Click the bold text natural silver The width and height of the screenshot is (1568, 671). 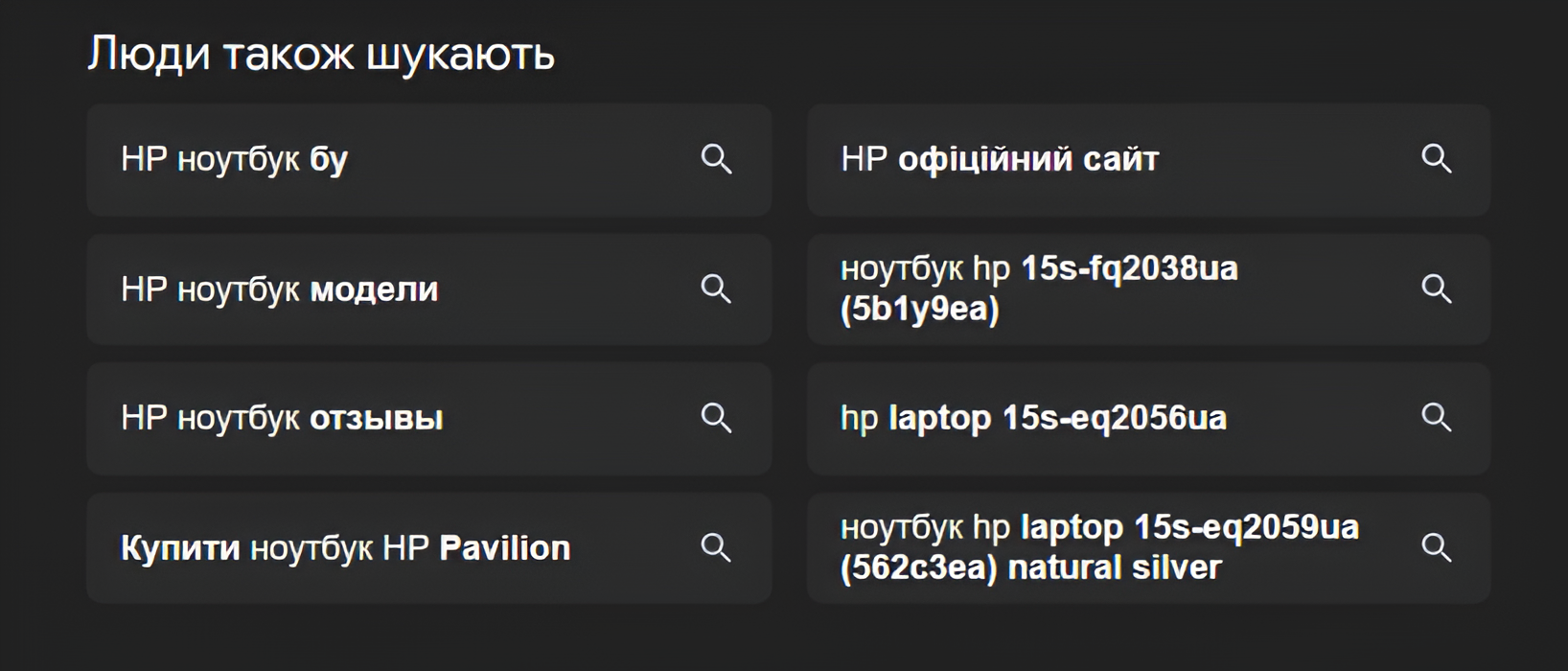tap(1115, 567)
